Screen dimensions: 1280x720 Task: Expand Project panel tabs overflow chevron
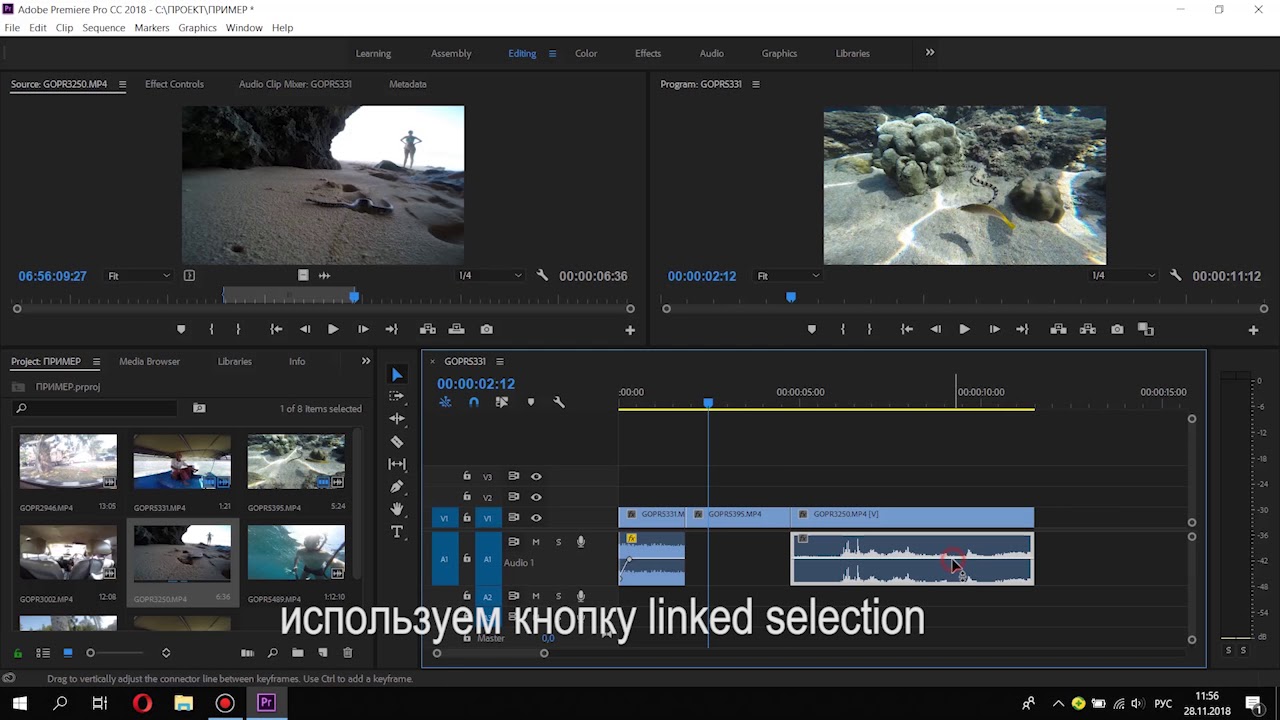tap(366, 361)
